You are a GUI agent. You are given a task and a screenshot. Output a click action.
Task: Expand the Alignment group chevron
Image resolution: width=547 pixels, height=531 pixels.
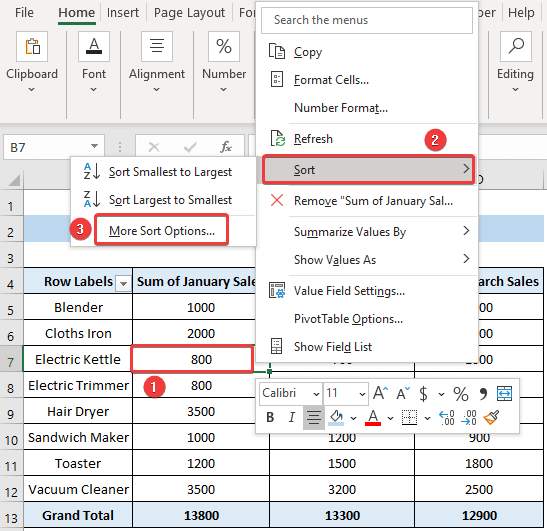click(156, 90)
